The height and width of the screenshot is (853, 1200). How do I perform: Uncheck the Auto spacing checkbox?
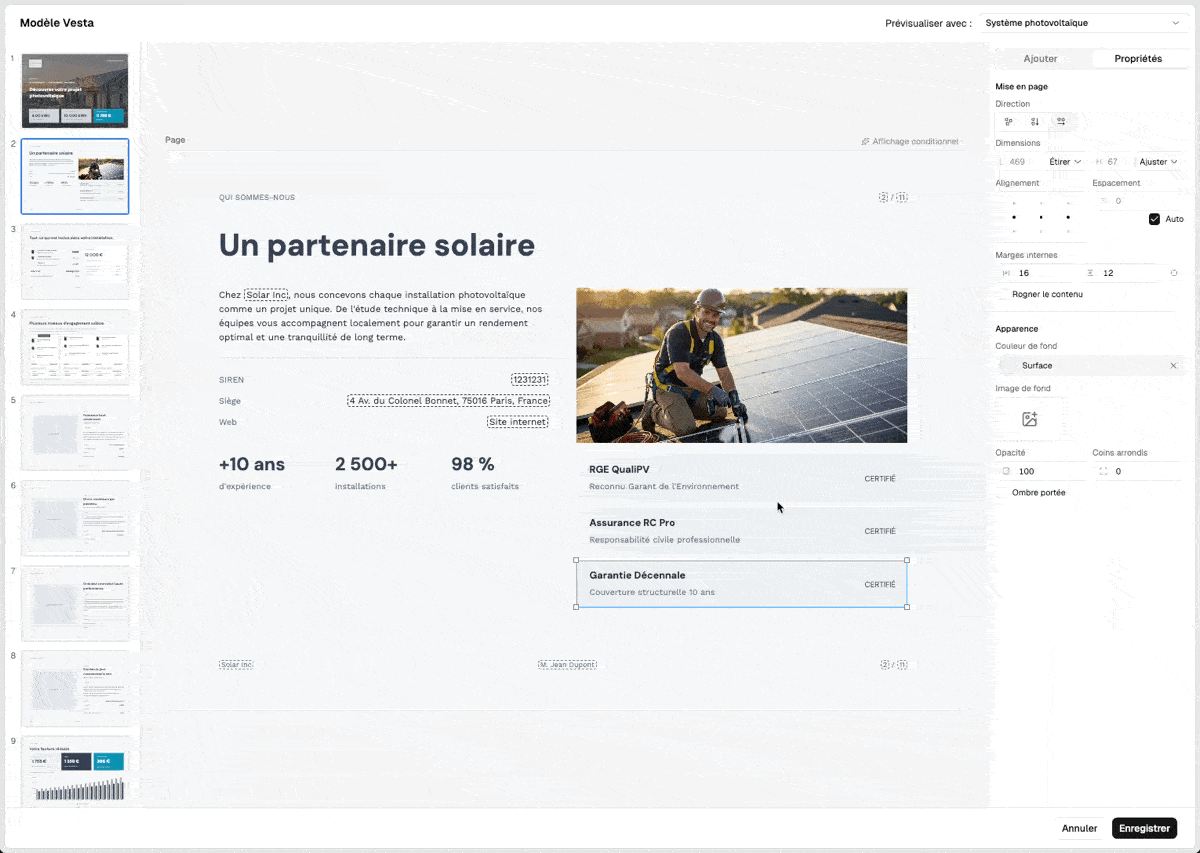tap(1154, 219)
